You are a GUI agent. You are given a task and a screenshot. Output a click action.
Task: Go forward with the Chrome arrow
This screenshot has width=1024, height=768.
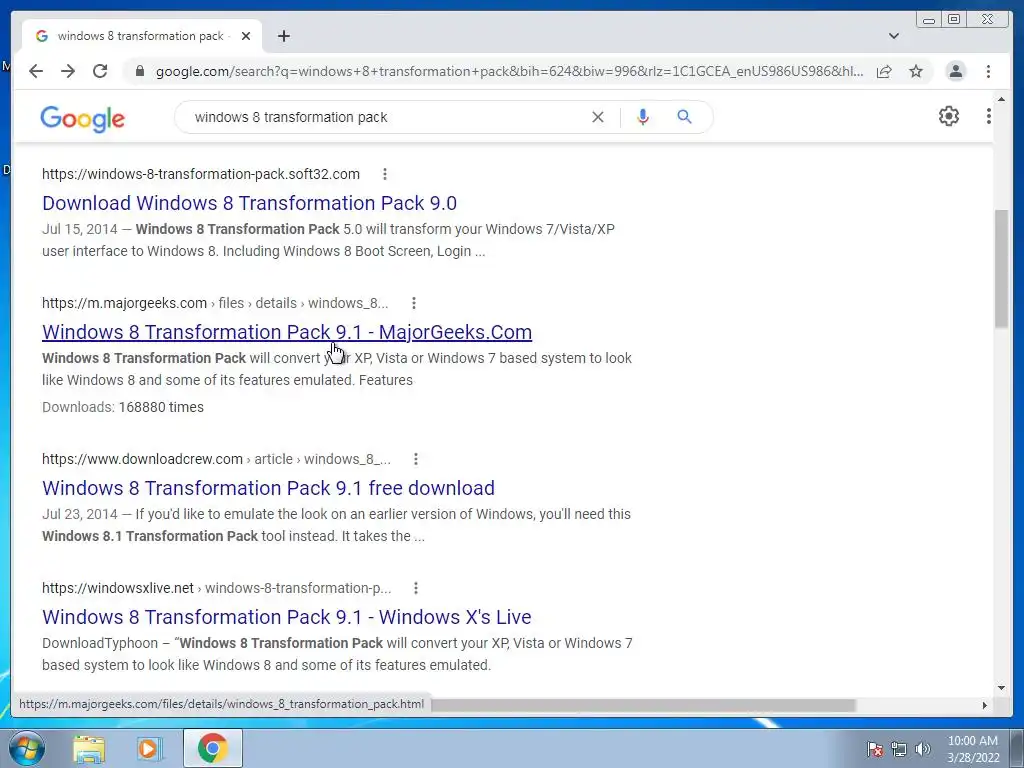click(68, 71)
